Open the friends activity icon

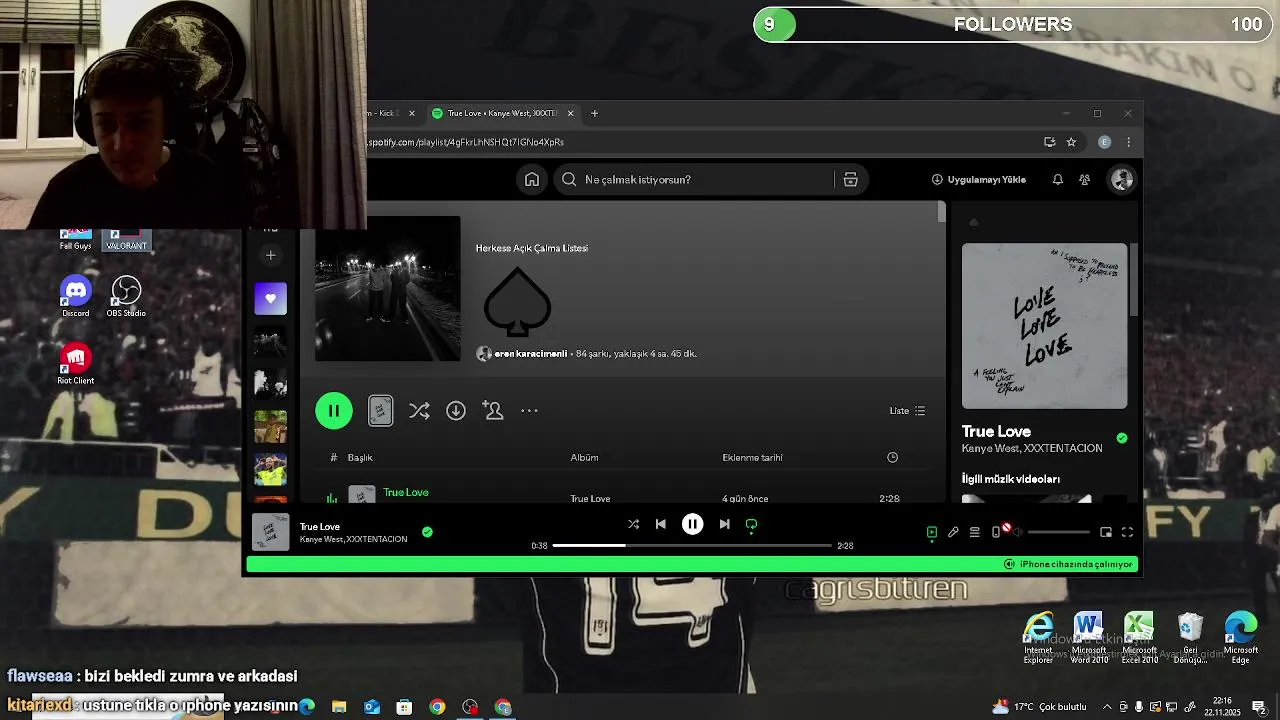(x=1084, y=180)
